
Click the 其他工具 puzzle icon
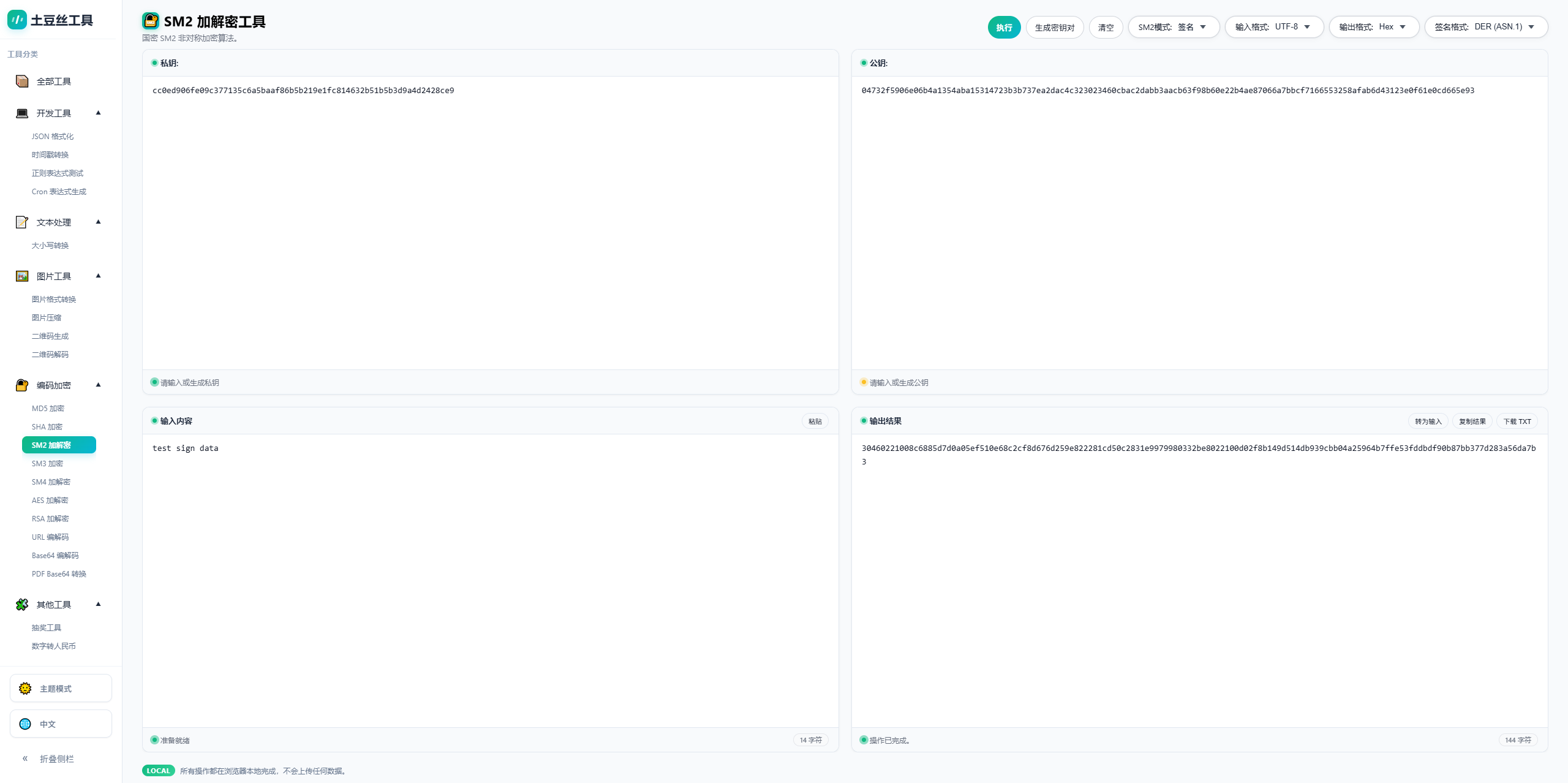pyautogui.click(x=22, y=605)
